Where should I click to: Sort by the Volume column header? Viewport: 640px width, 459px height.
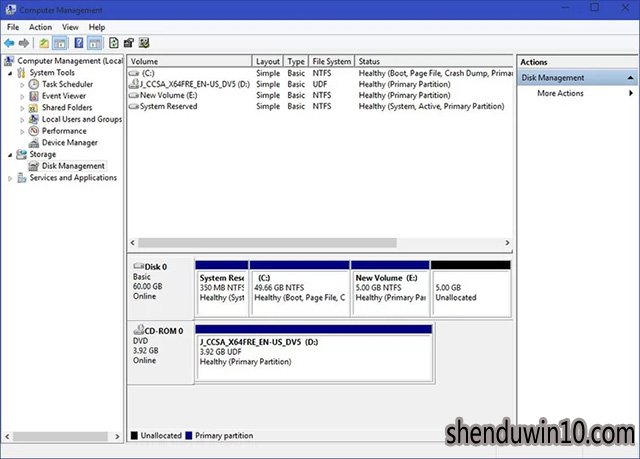click(x=189, y=61)
